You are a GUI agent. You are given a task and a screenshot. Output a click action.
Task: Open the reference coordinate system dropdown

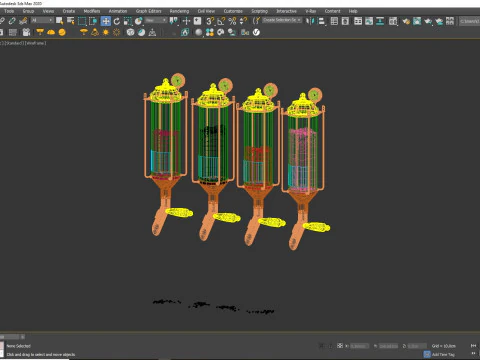point(156,21)
